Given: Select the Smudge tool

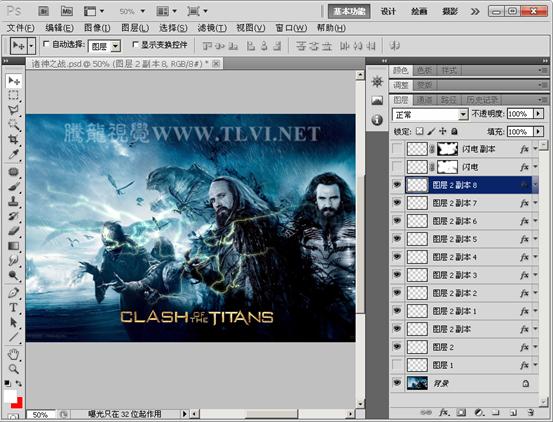Looking at the screenshot, I should [x=14, y=260].
